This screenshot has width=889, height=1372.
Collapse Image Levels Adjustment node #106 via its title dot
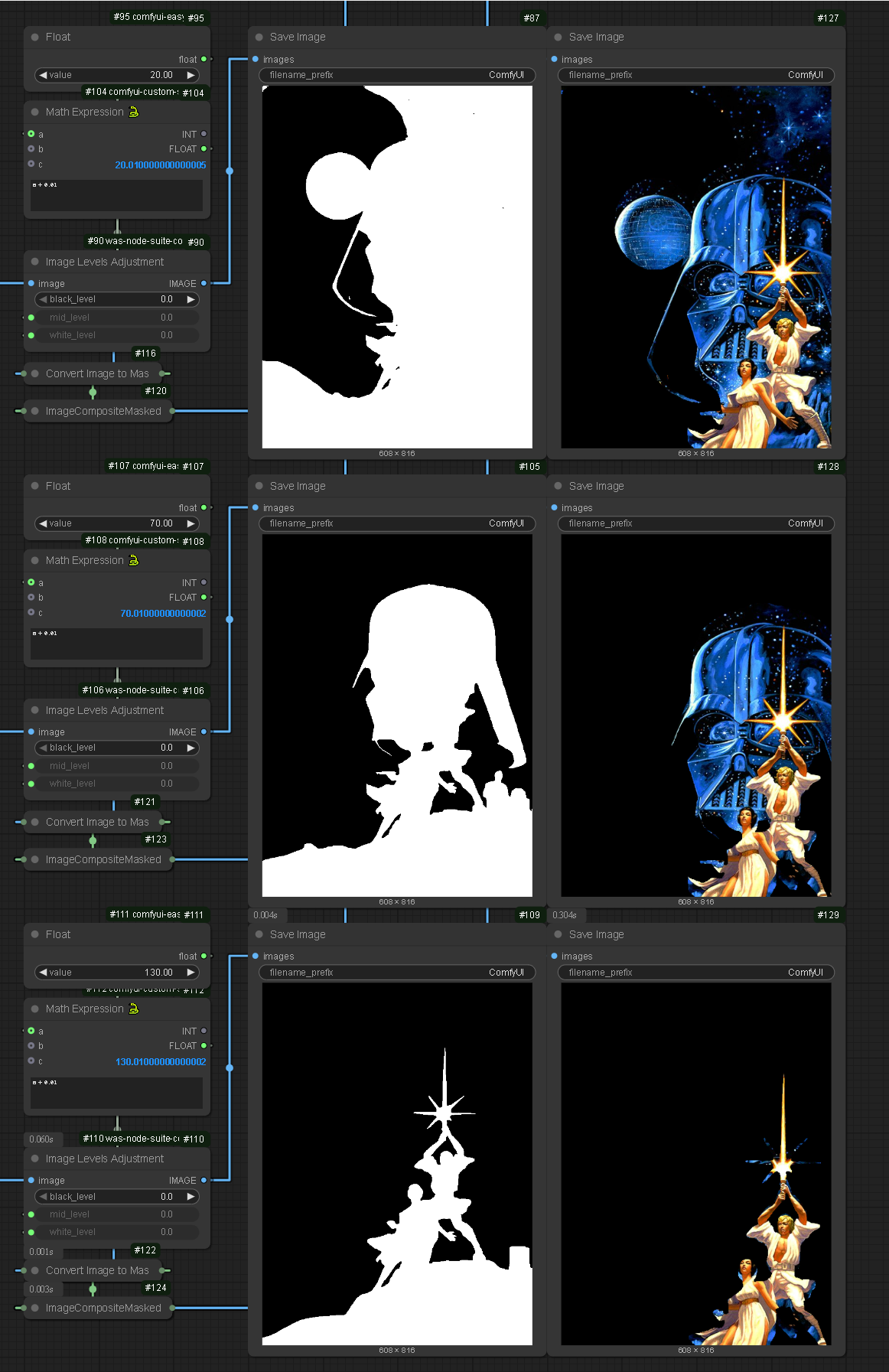point(35,710)
